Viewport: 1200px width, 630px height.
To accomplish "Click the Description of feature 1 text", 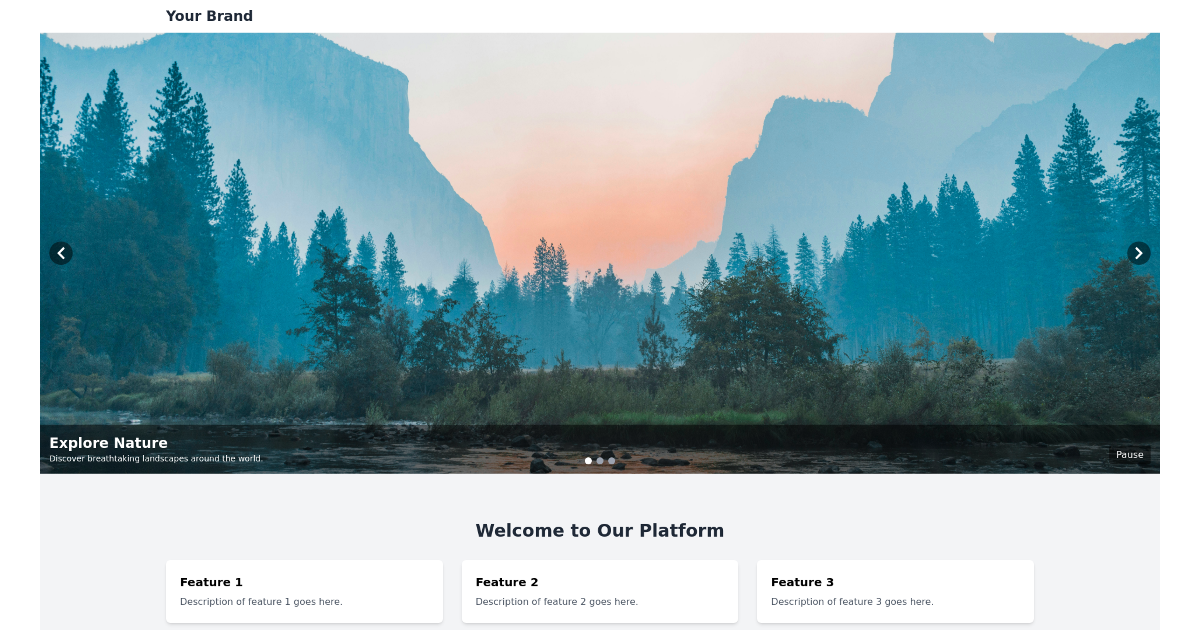I will (261, 602).
